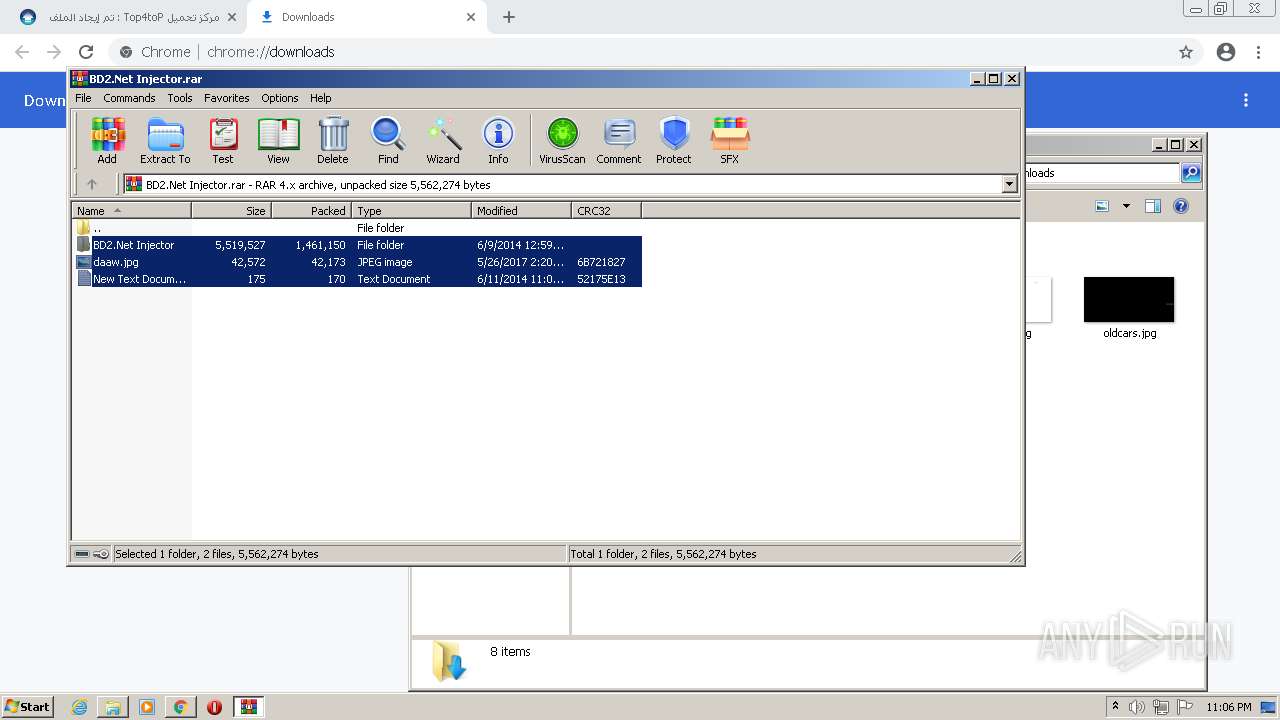This screenshot has height=720, width=1280.
Task: Sort by the Packed column header
Action: 311,210
